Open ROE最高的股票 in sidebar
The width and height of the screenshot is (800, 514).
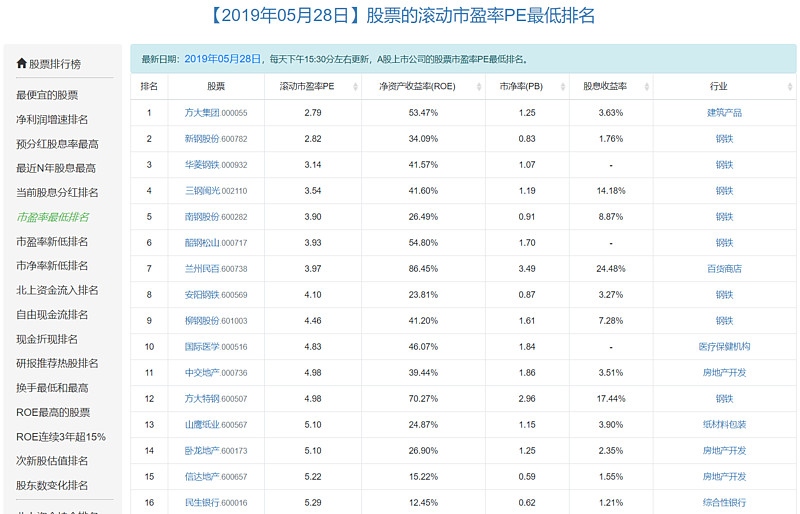[53, 412]
